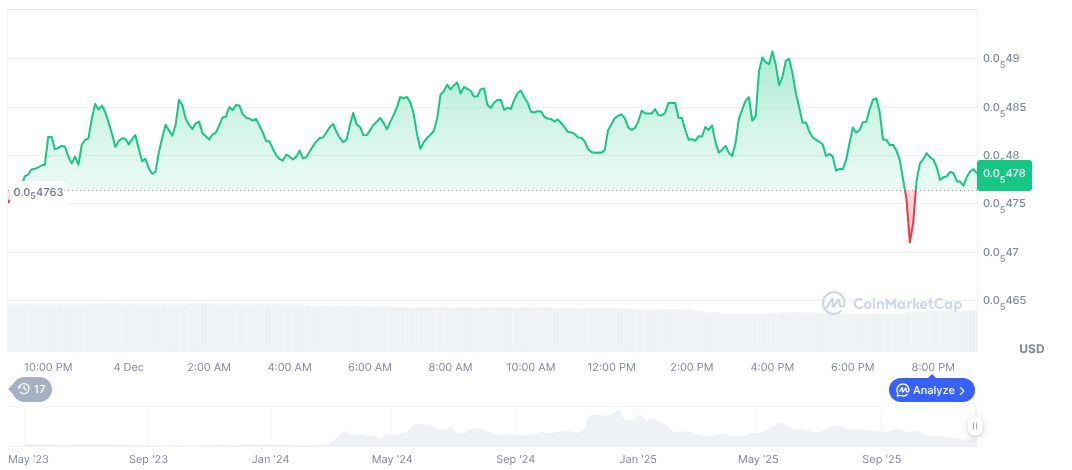Select the 12:00 PM time axis label
The image size is (1072, 470).
click(611, 367)
